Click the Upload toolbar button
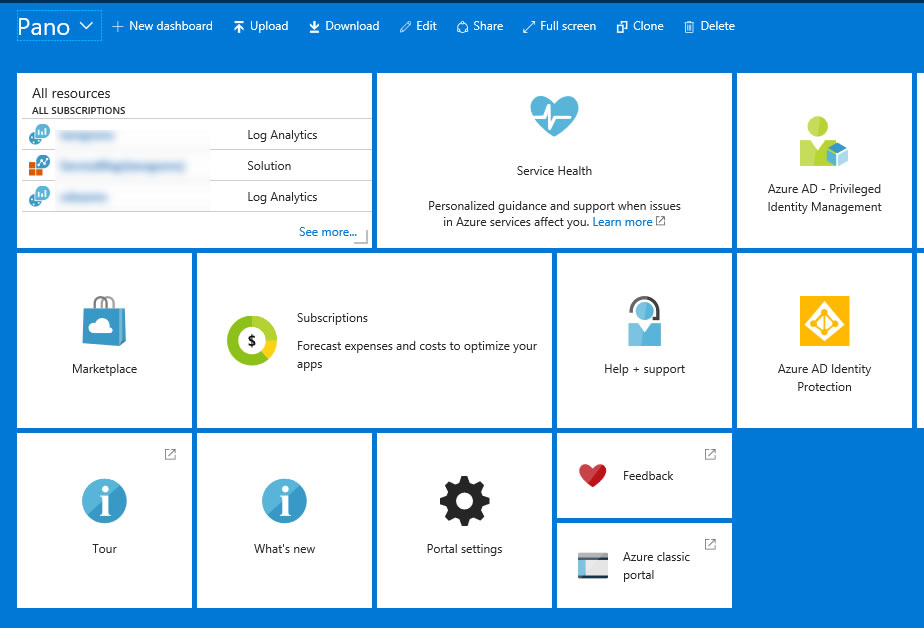 click(260, 26)
